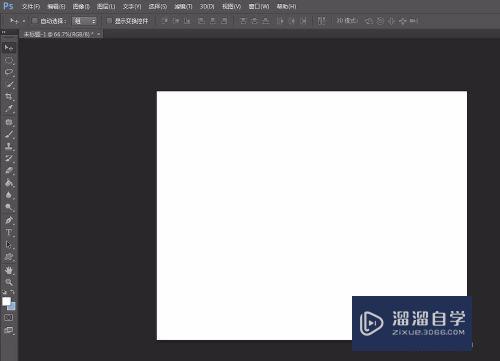Select the History Brush tool
The image size is (500, 361).
[9, 158]
